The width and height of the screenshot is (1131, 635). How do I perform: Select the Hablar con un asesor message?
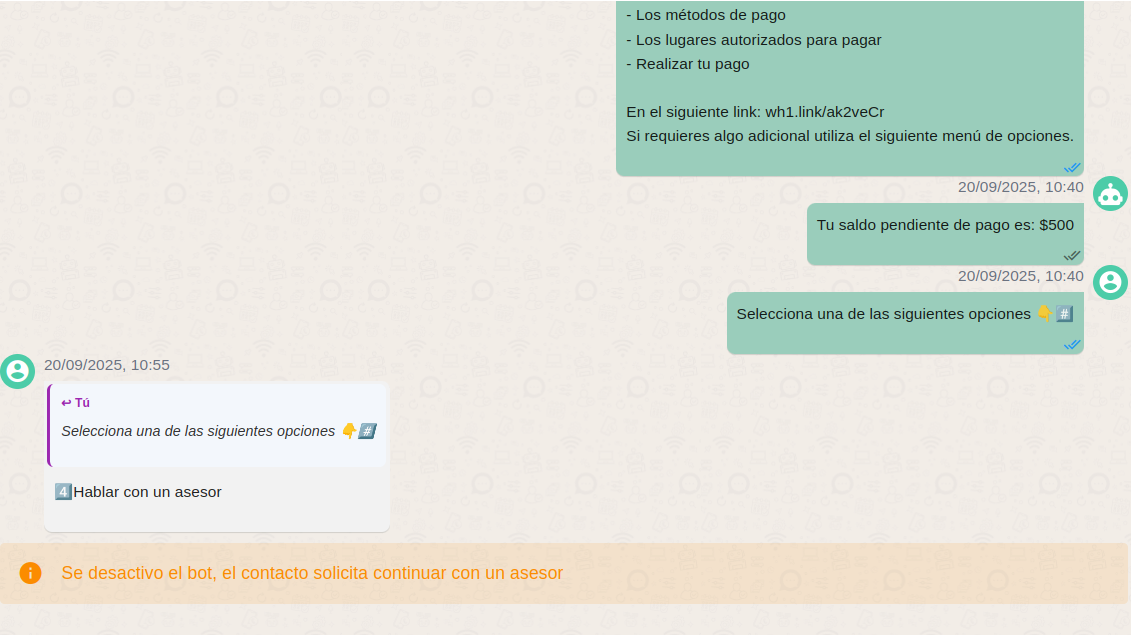click(x=147, y=492)
